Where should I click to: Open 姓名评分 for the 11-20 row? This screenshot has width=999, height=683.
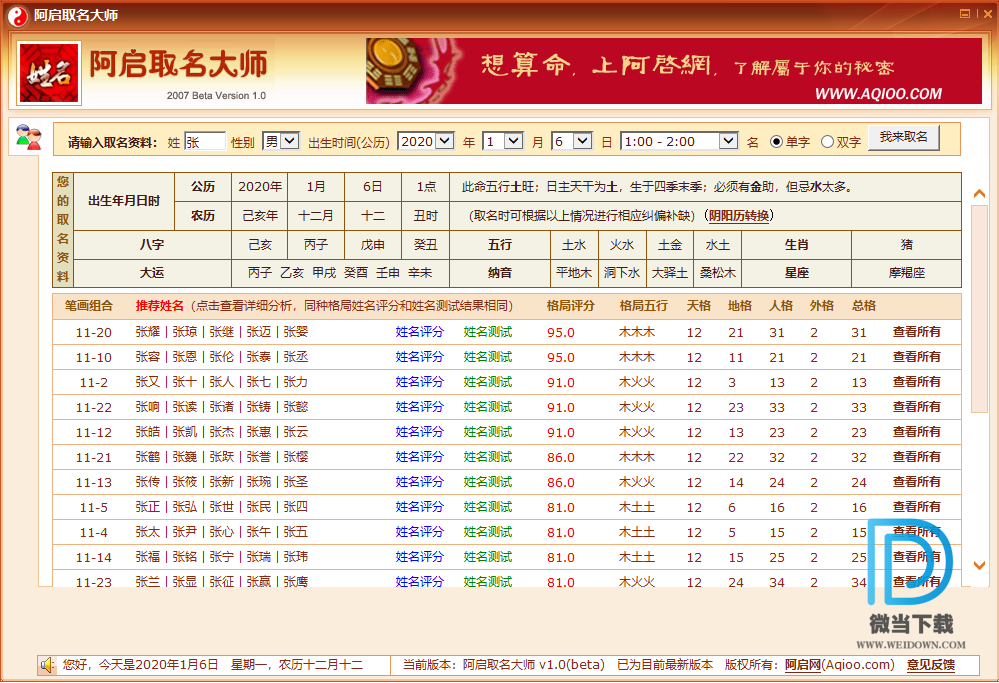[x=419, y=332]
